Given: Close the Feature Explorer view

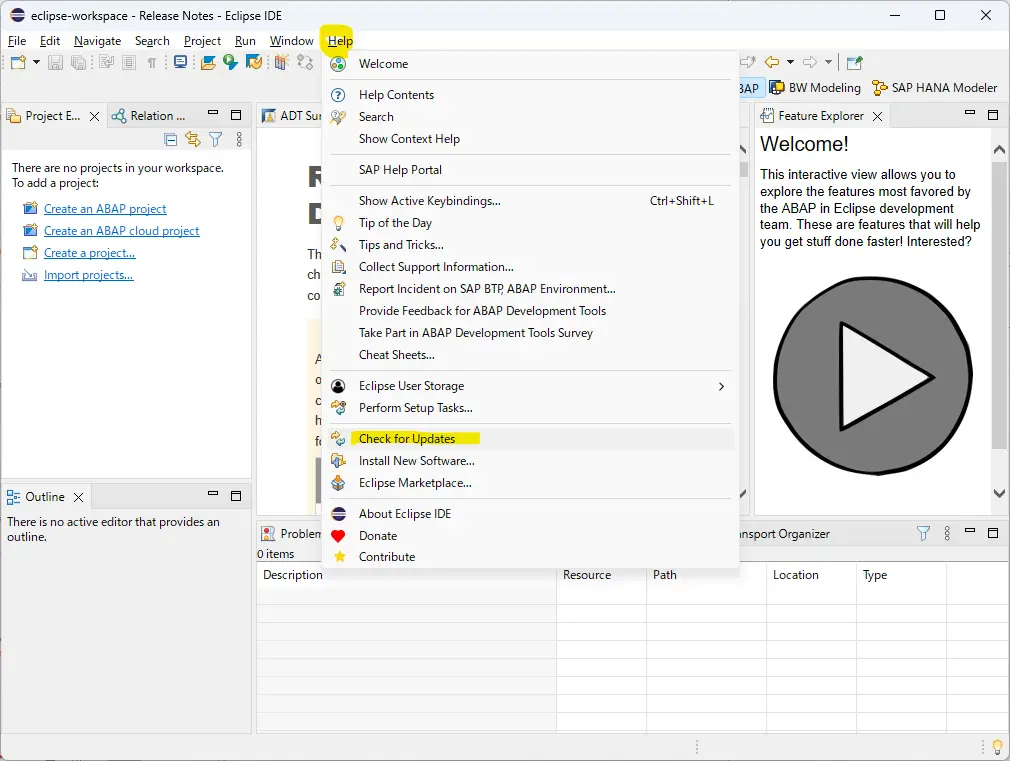Looking at the screenshot, I should [x=877, y=117].
